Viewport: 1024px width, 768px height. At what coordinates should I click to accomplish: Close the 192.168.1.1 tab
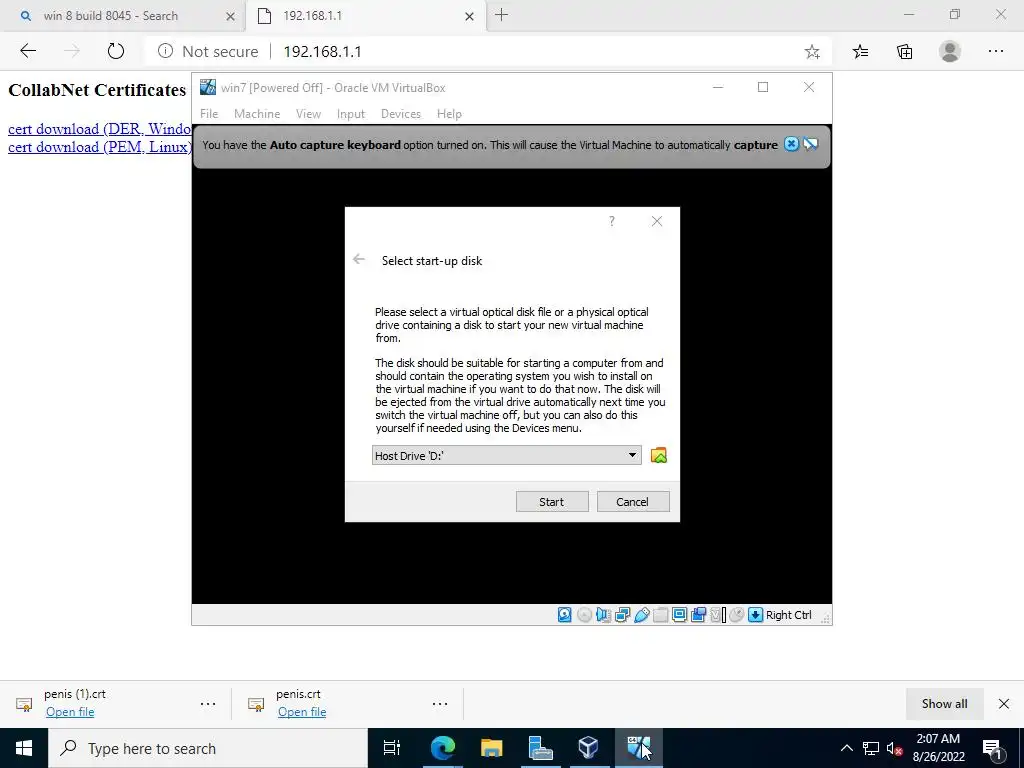469,16
